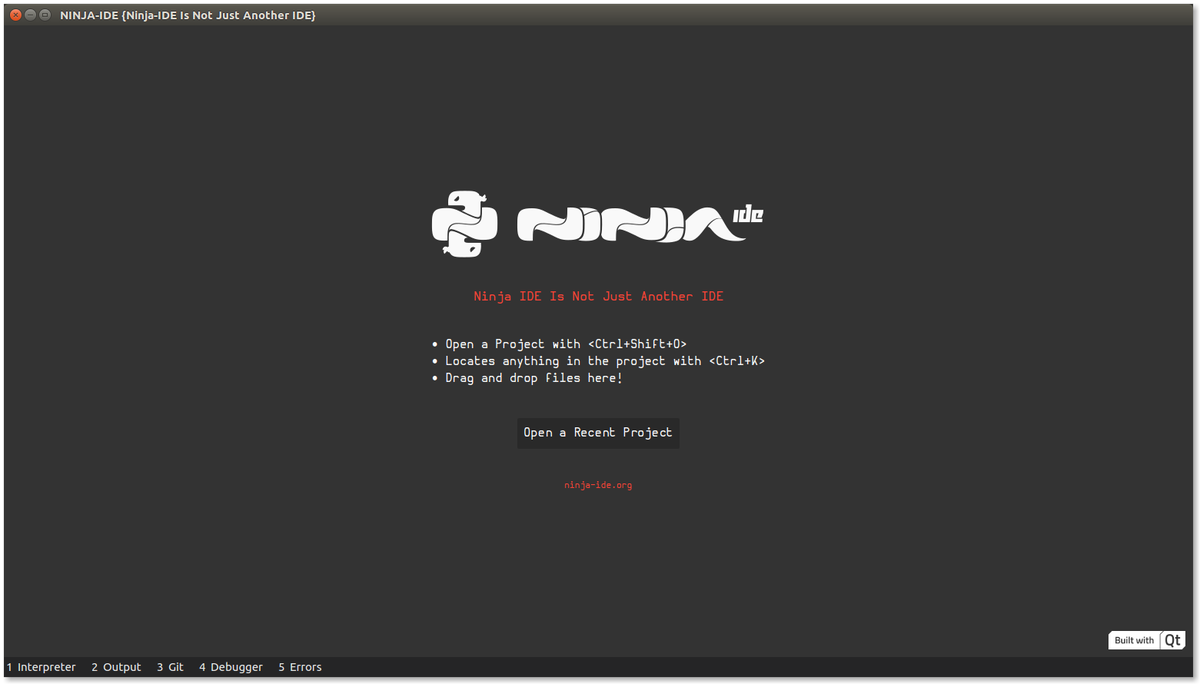The height and width of the screenshot is (684, 1200).
Task: Click the Built with Qt badge
Action: pos(1147,640)
